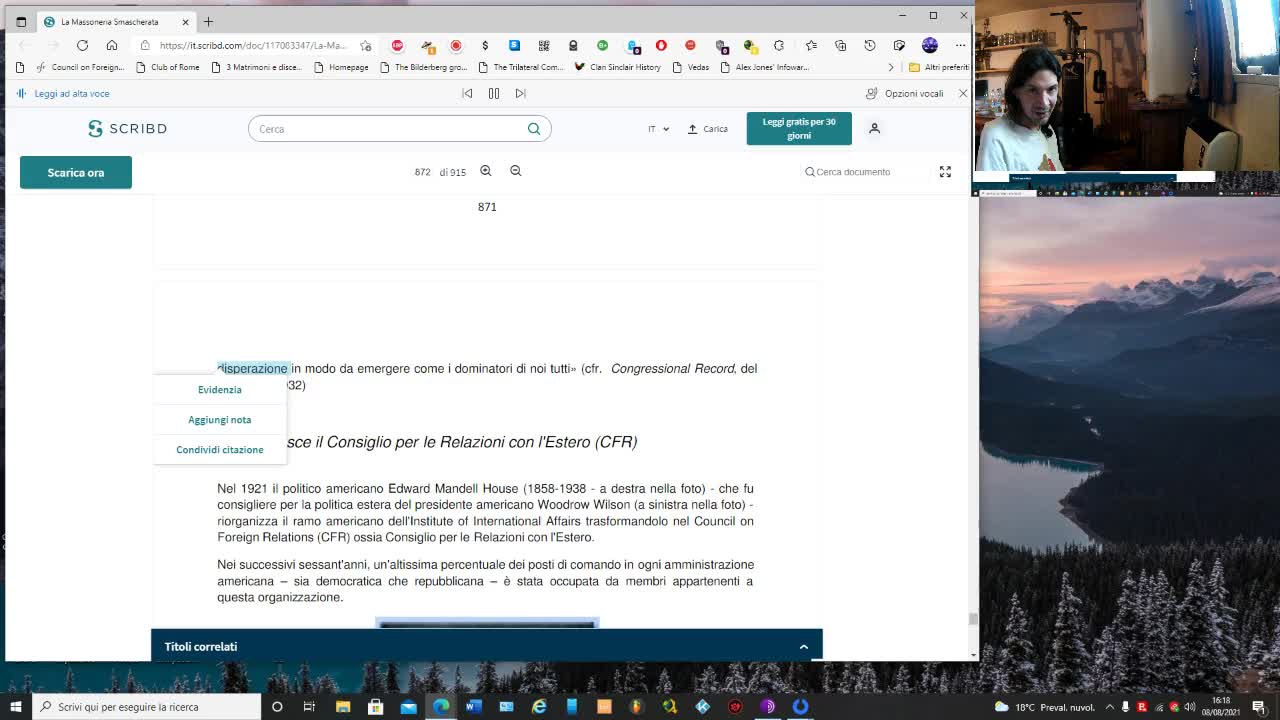Open the red Opera-style extension icon

pos(661,45)
